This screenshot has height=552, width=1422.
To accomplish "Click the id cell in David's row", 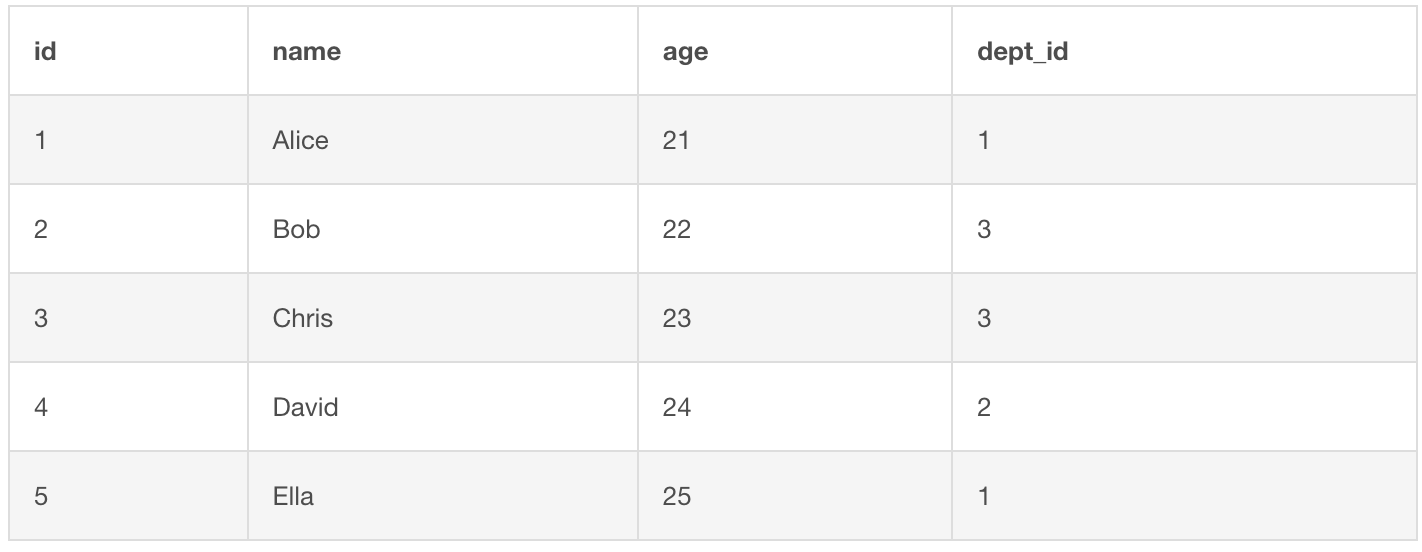I will pos(41,408).
